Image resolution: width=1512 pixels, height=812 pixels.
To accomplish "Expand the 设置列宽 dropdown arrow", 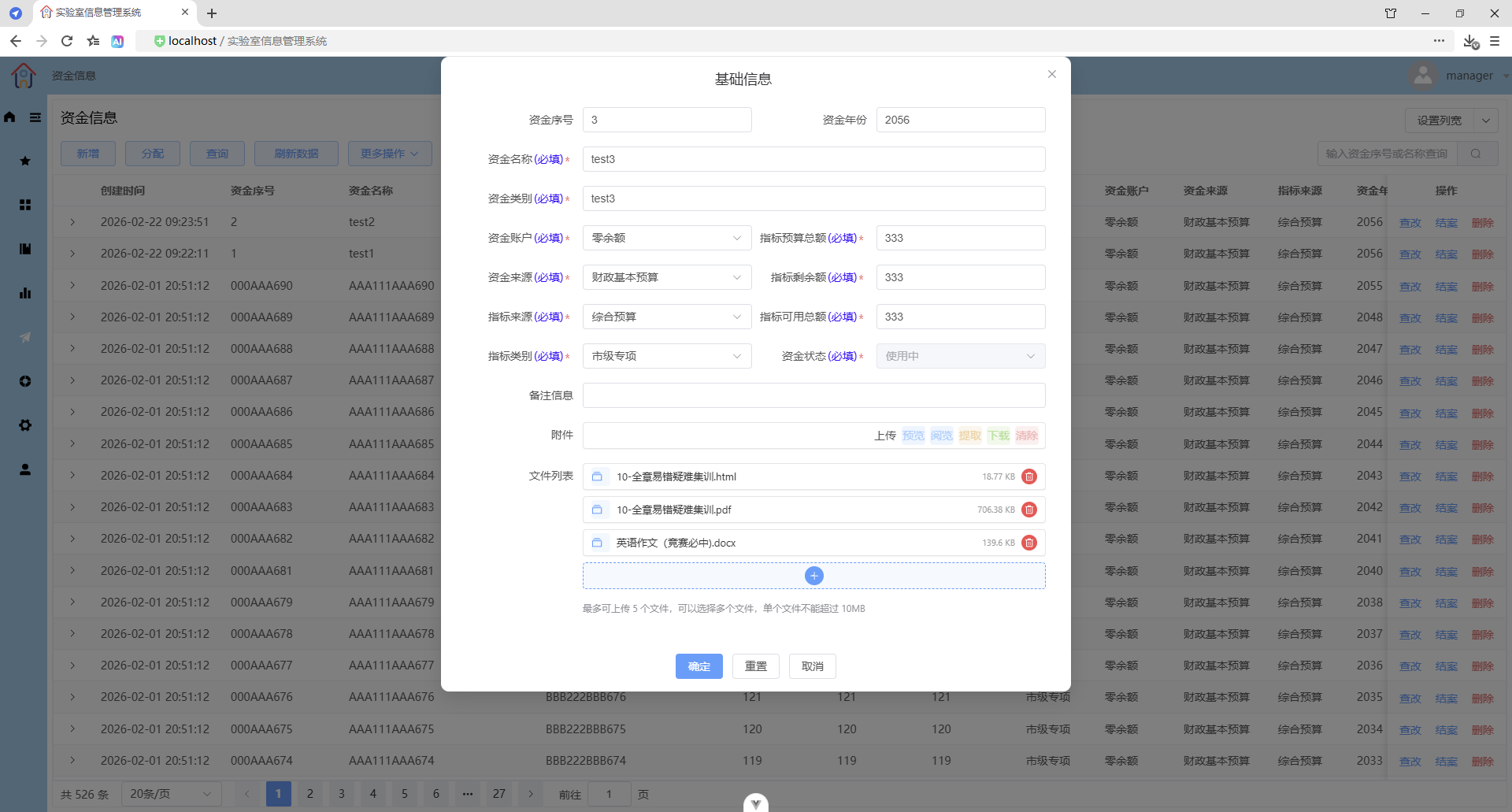I will point(1486,121).
